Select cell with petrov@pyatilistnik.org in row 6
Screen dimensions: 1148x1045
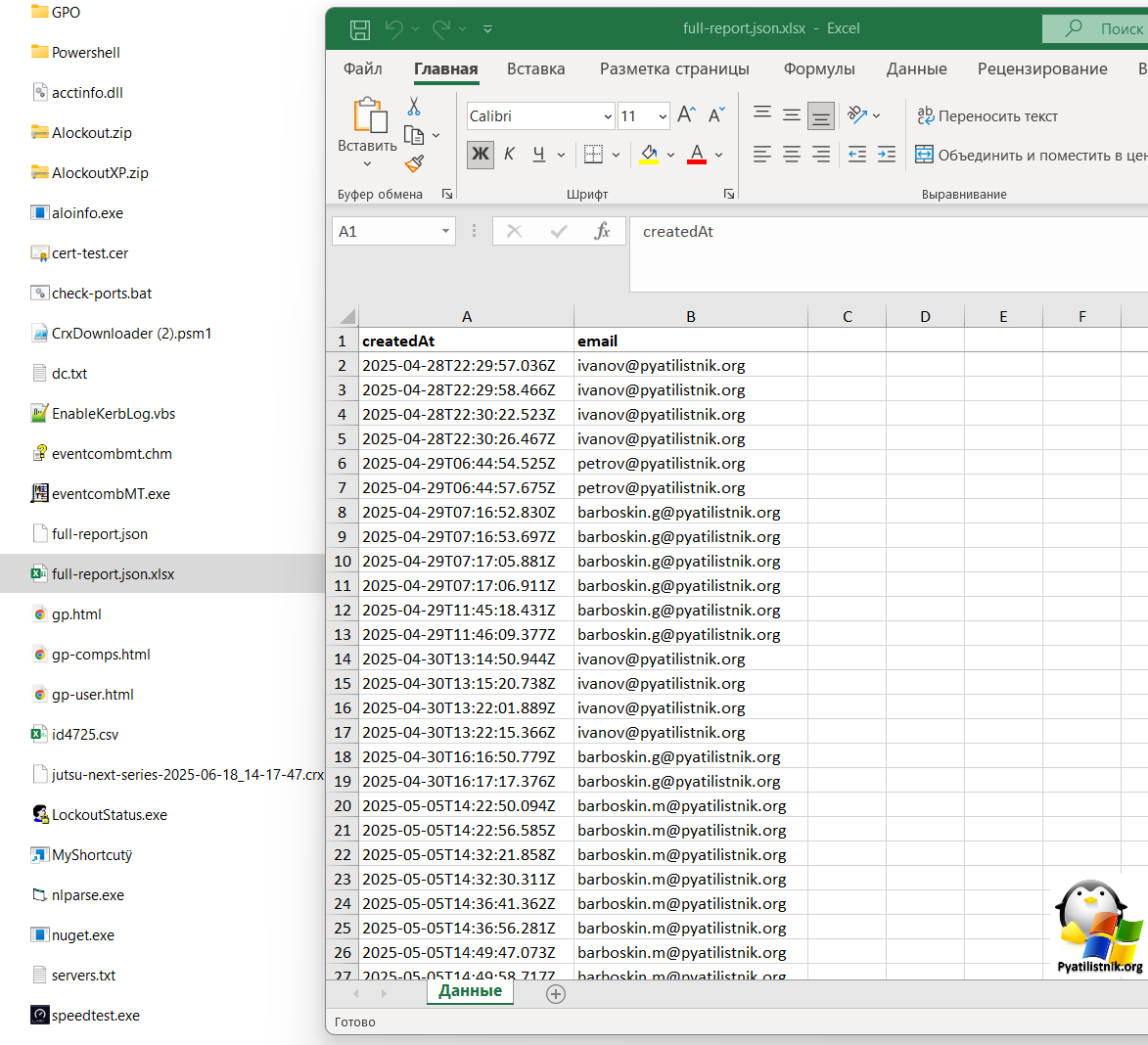(x=690, y=463)
